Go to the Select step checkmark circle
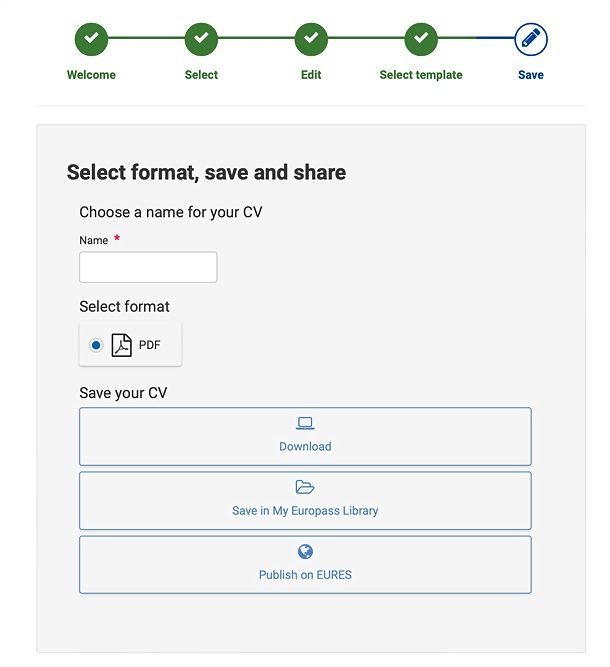 pyautogui.click(x=201, y=39)
